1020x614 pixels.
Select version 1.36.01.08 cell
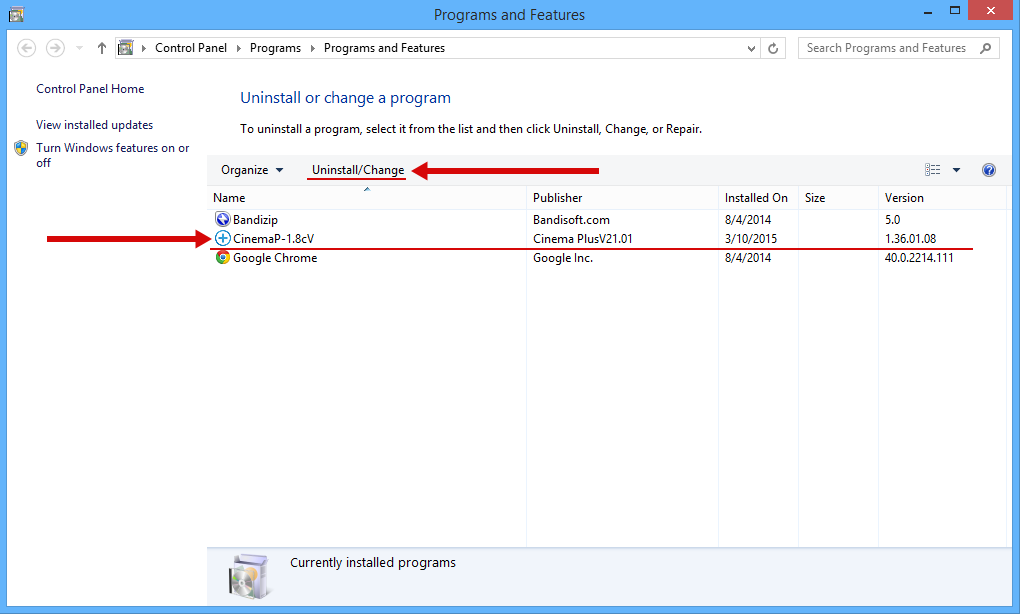click(910, 239)
